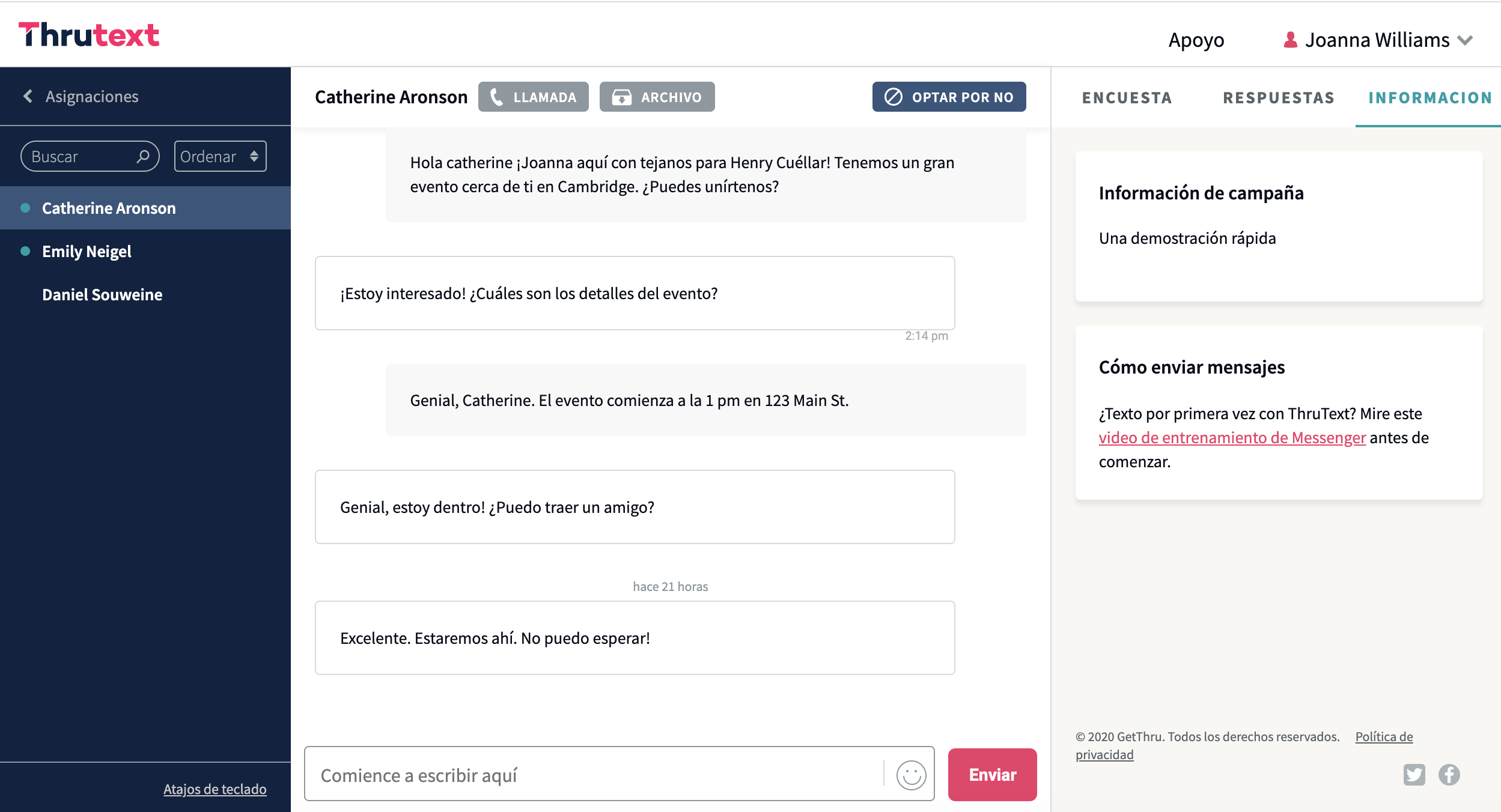The height and width of the screenshot is (812, 1501).
Task: Click the emoji smiley icon in message box
Action: click(911, 775)
